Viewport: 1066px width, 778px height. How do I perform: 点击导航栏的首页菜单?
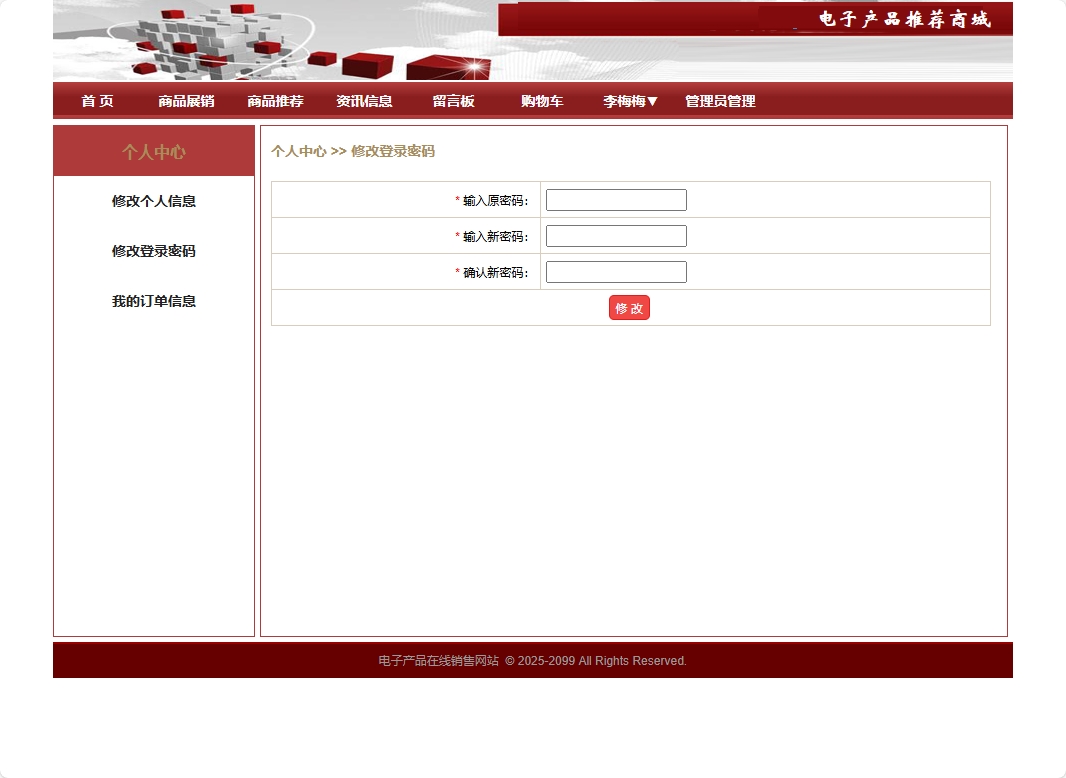(96, 100)
